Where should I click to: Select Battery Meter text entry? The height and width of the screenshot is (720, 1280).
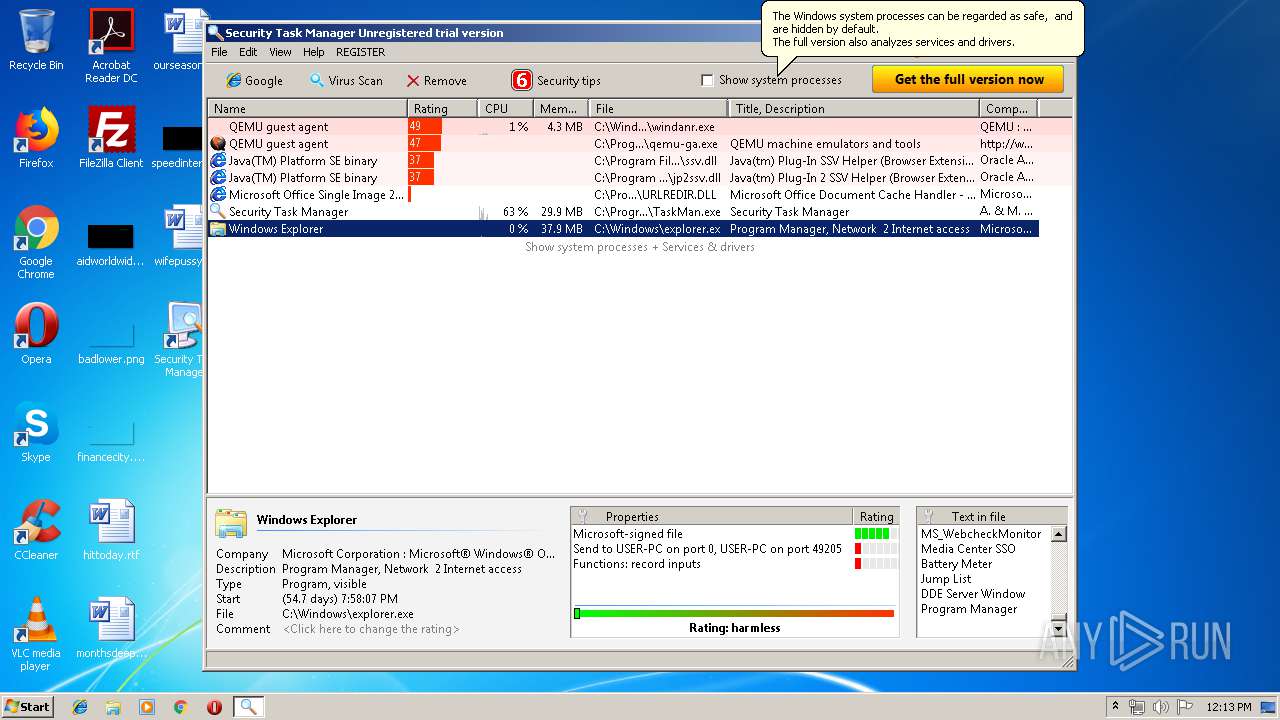pyautogui.click(x=956, y=564)
